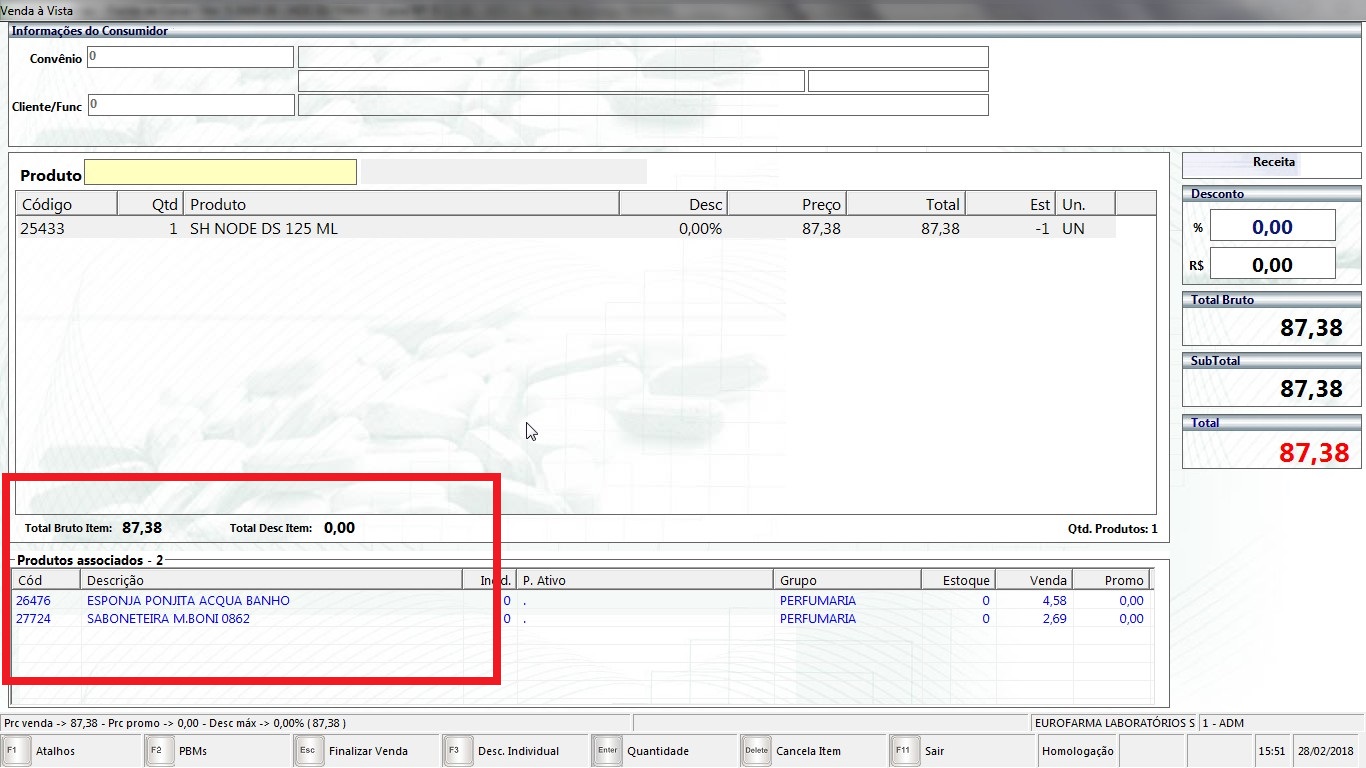This screenshot has height=768, width=1366.
Task: Click the Código column header
Action: 66,204
